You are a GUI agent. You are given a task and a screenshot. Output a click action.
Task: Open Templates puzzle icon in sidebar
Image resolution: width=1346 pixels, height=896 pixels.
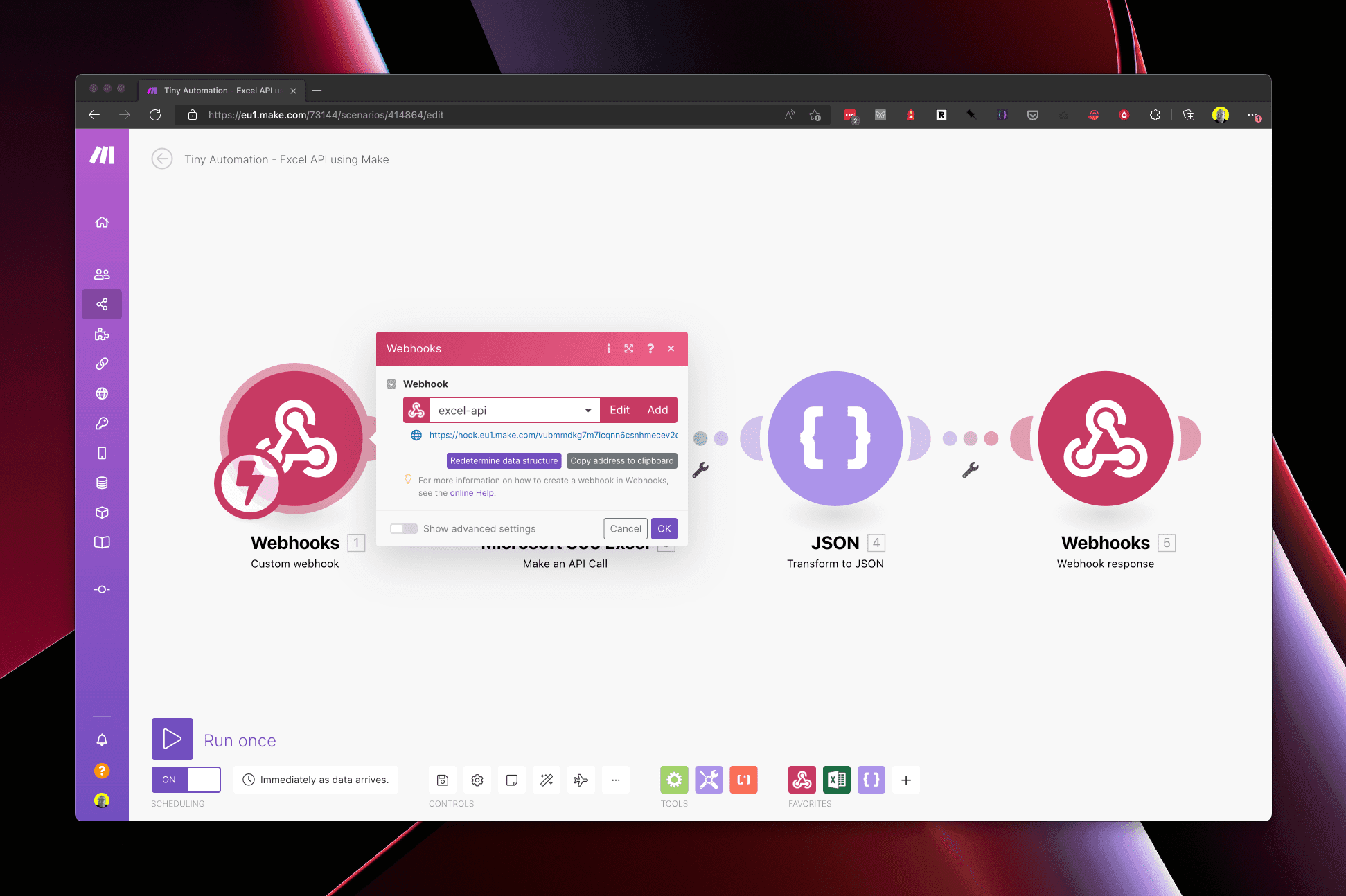tap(102, 334)
